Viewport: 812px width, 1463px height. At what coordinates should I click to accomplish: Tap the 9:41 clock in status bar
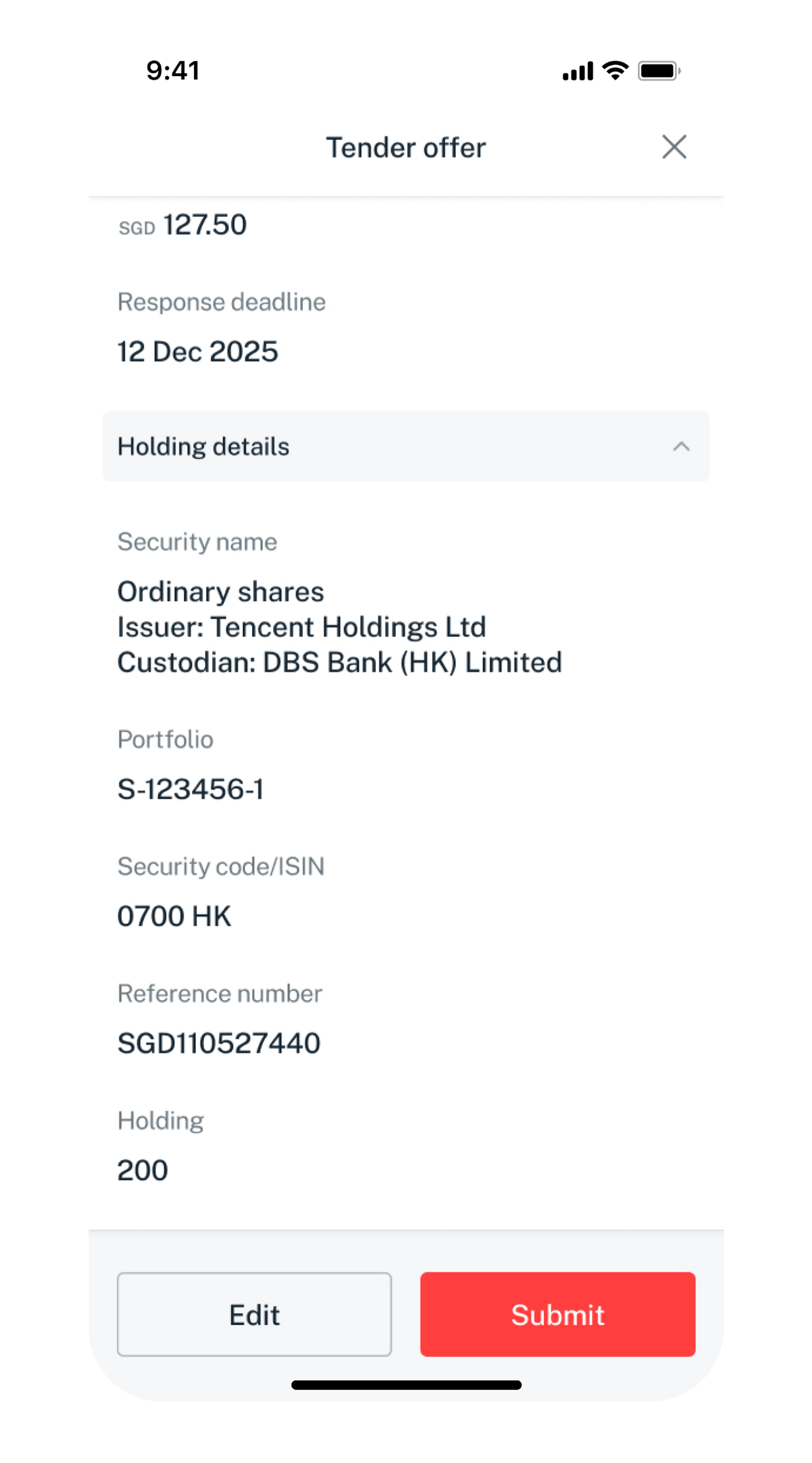pyautogui.click(x=173, y=71)
